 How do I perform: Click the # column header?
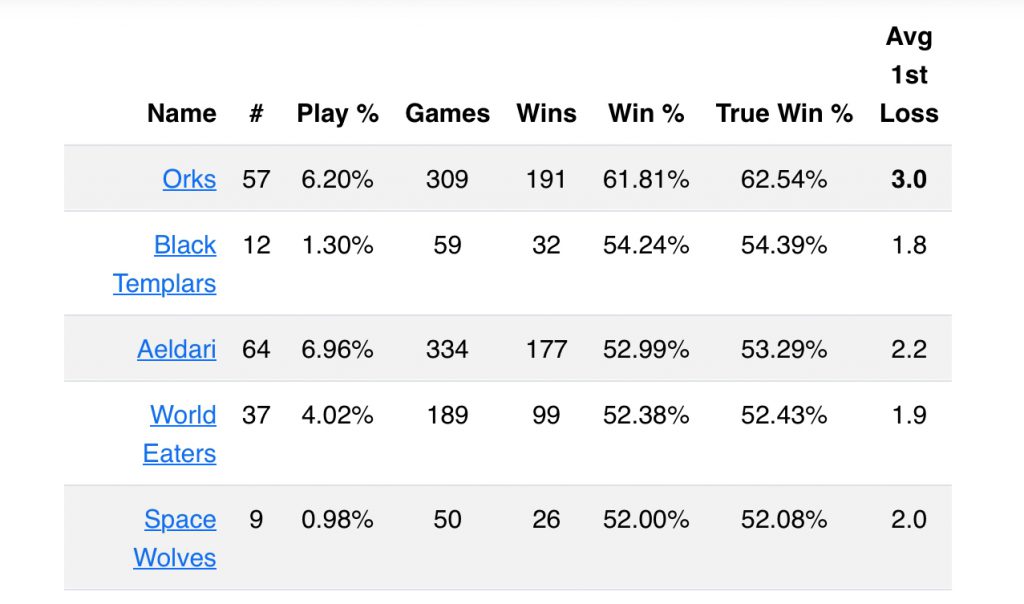[256, 114]
